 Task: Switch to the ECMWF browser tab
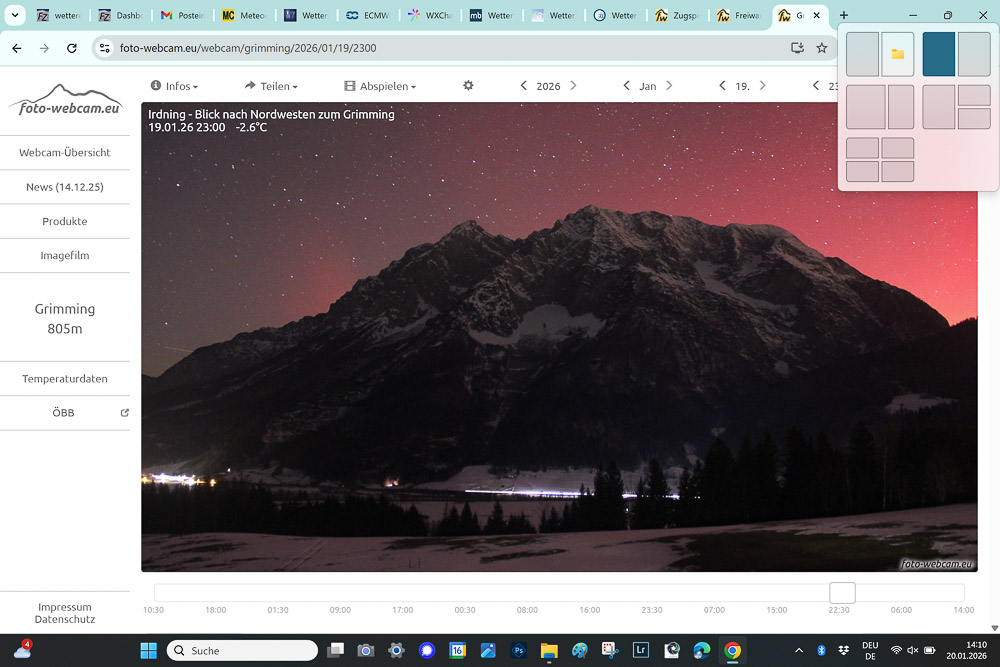click(x=367, y=16)
